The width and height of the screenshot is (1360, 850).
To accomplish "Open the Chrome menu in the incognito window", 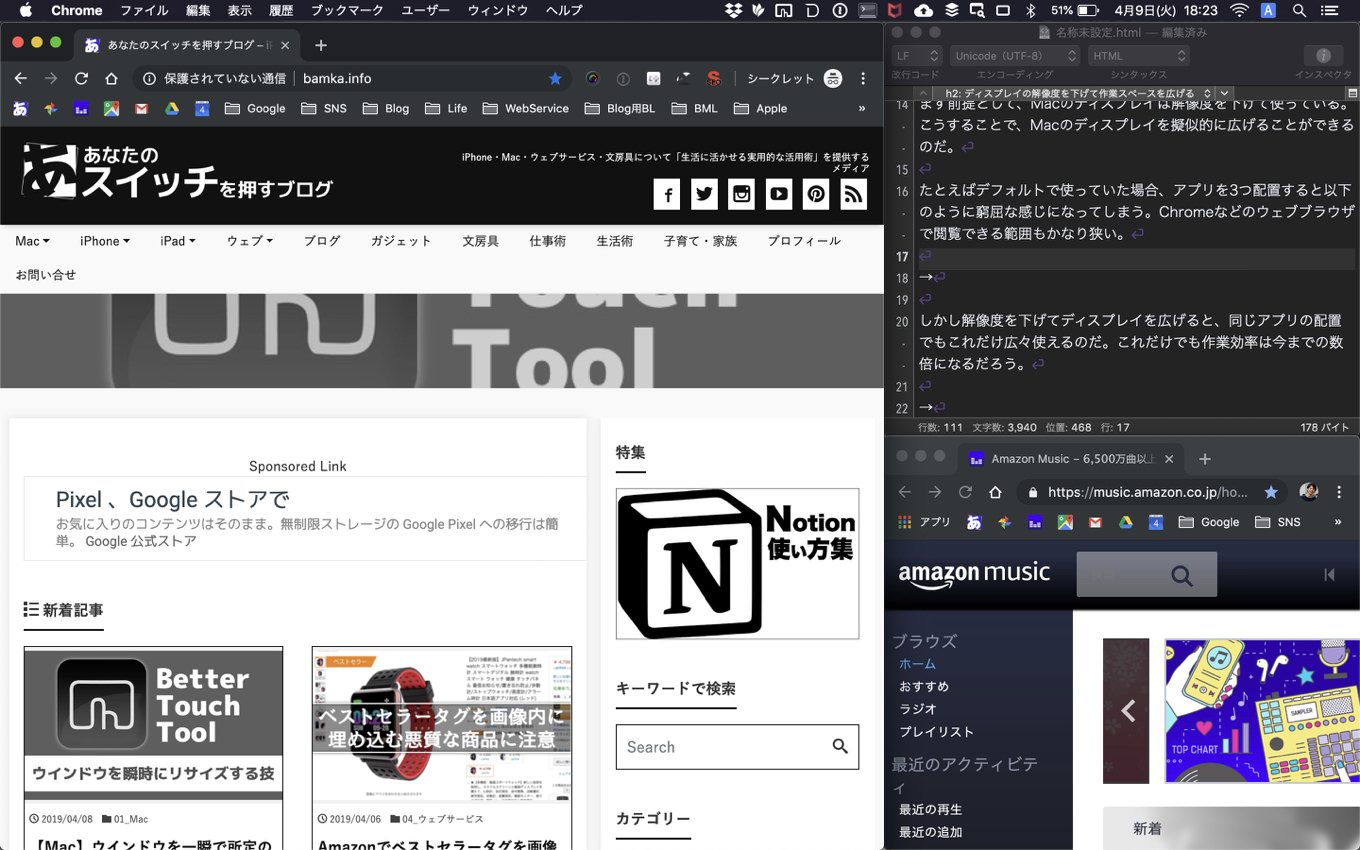I will [863, 78].
